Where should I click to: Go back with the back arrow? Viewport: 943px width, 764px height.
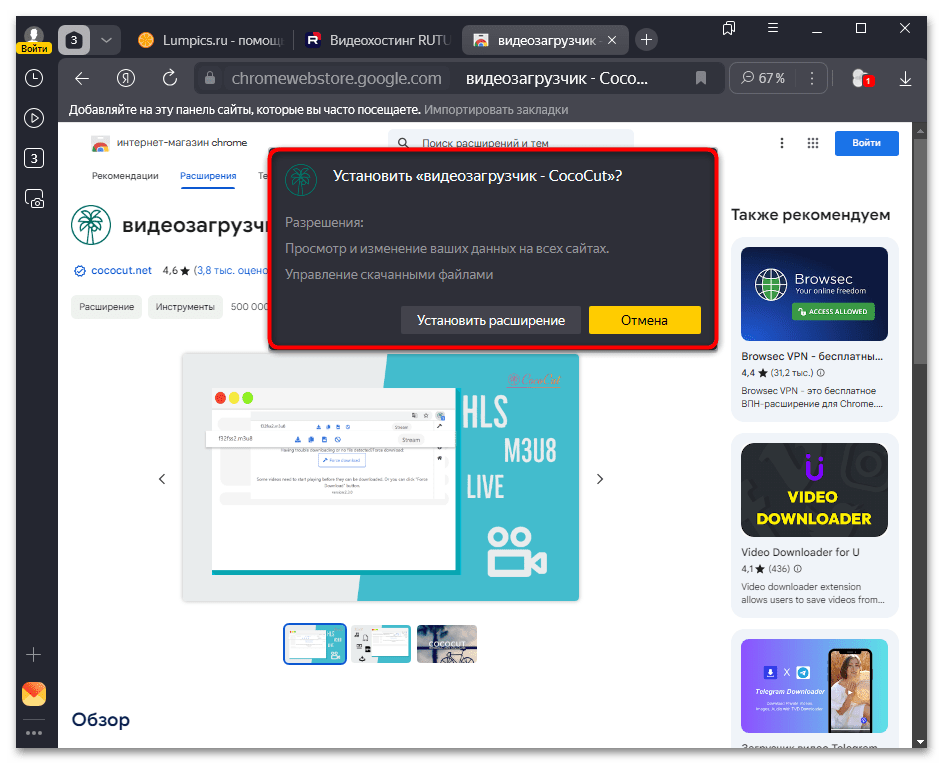point(82,78)
